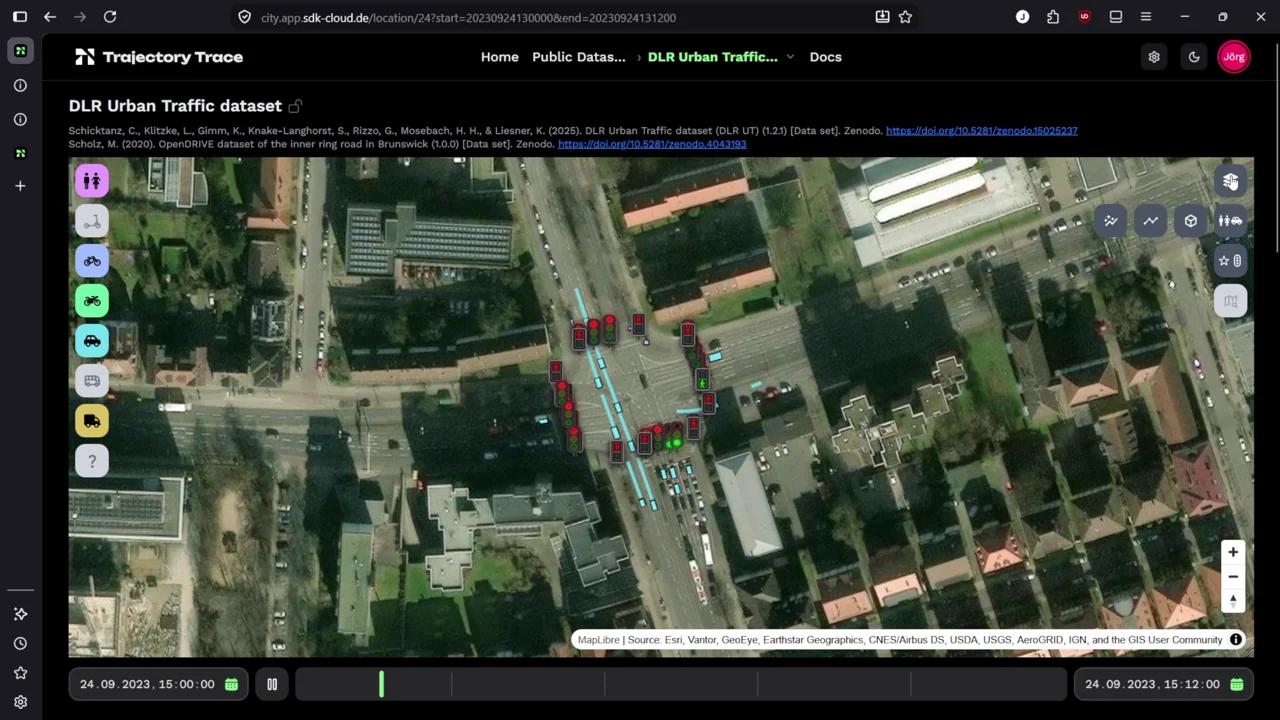This screenshot has height=720, width=1280.
Task: Open the browser extensions puzzle icon
Action: [x=1053, y=17]
